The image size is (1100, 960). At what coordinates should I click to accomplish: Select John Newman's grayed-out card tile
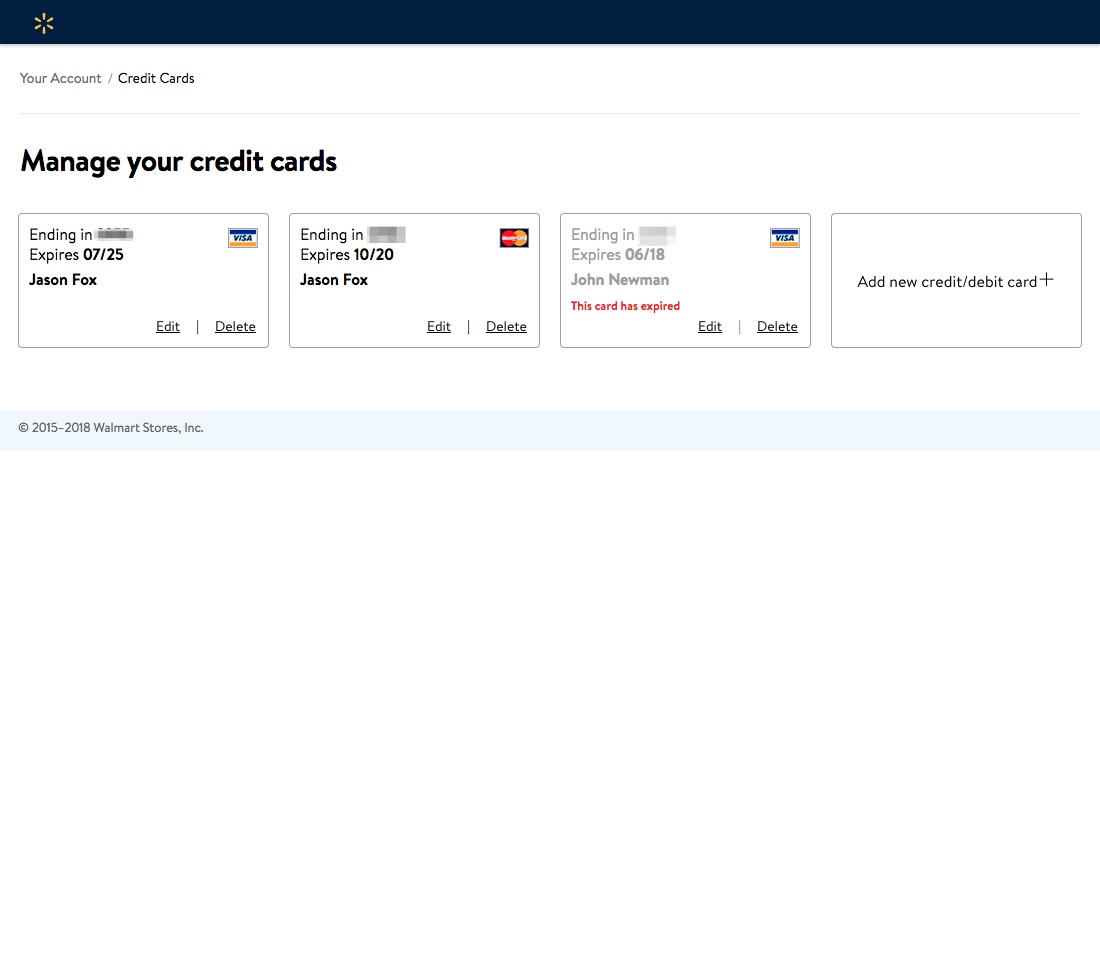point(685,280)
